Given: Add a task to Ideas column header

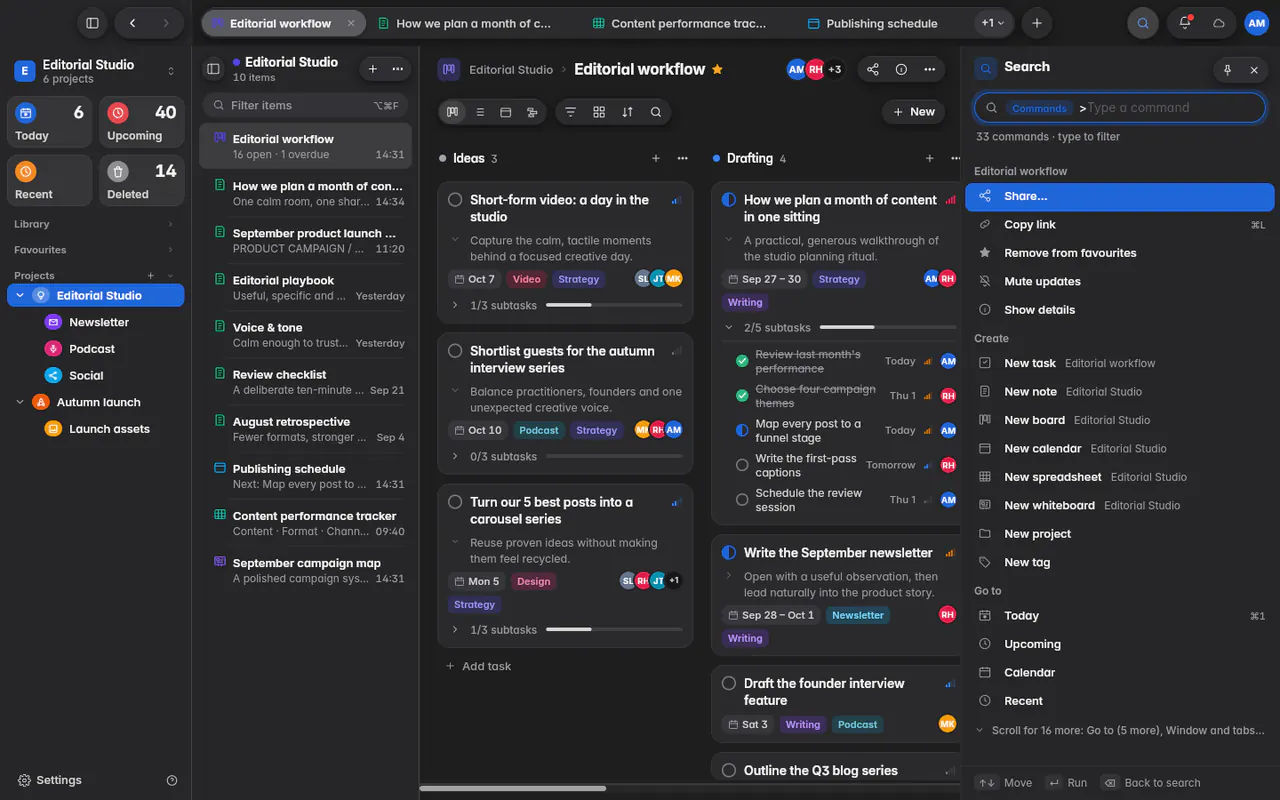Looking at the screenshot, I should [656, 158].
